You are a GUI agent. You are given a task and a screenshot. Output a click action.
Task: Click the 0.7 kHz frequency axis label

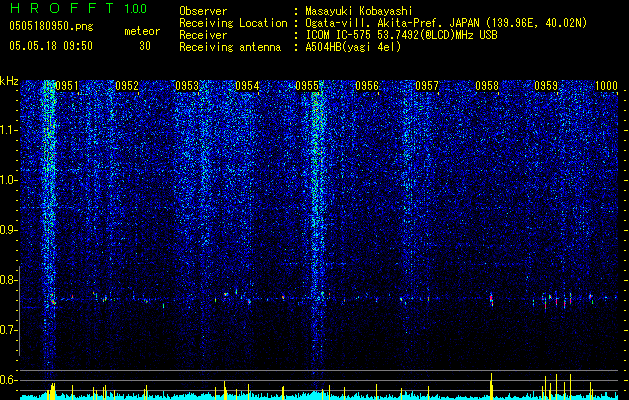click(9, 330)
